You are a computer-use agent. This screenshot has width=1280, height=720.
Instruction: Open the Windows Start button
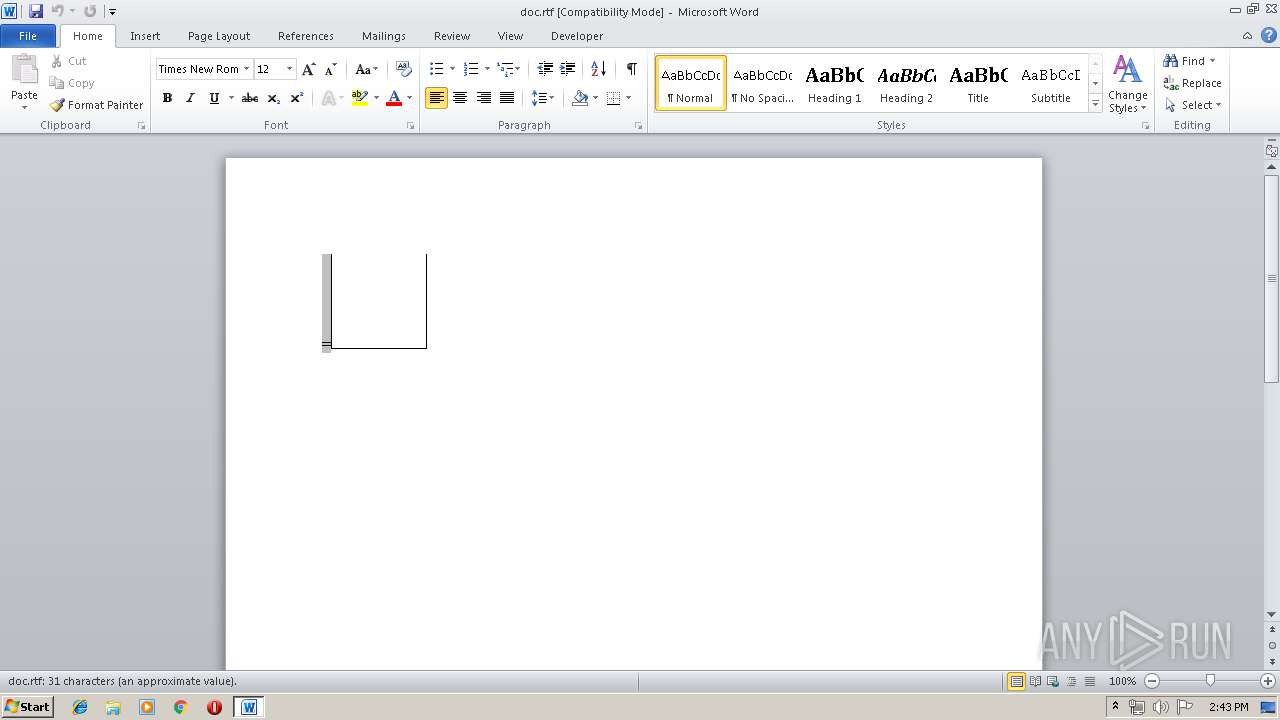[28, 706]
